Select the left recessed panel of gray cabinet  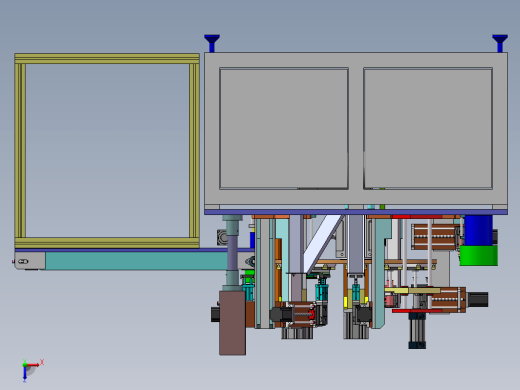pos(284,128)
